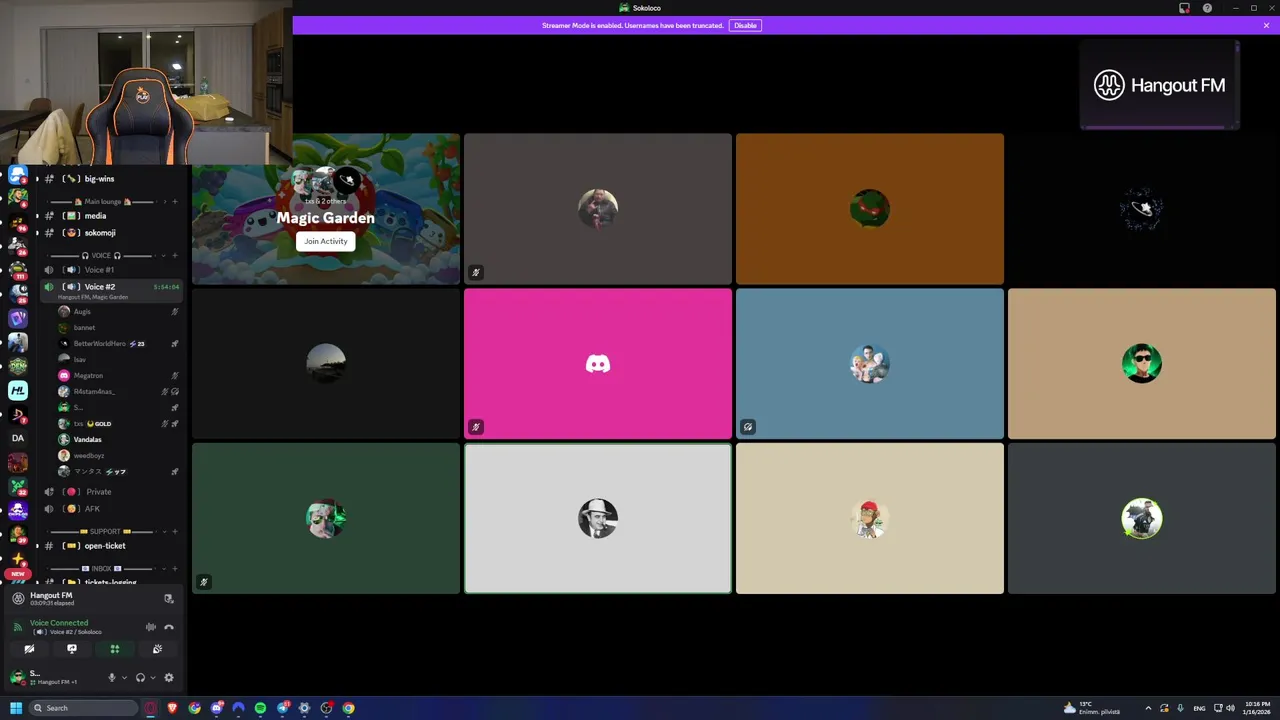Add a channel to the VOICE category

coord(175,256)
